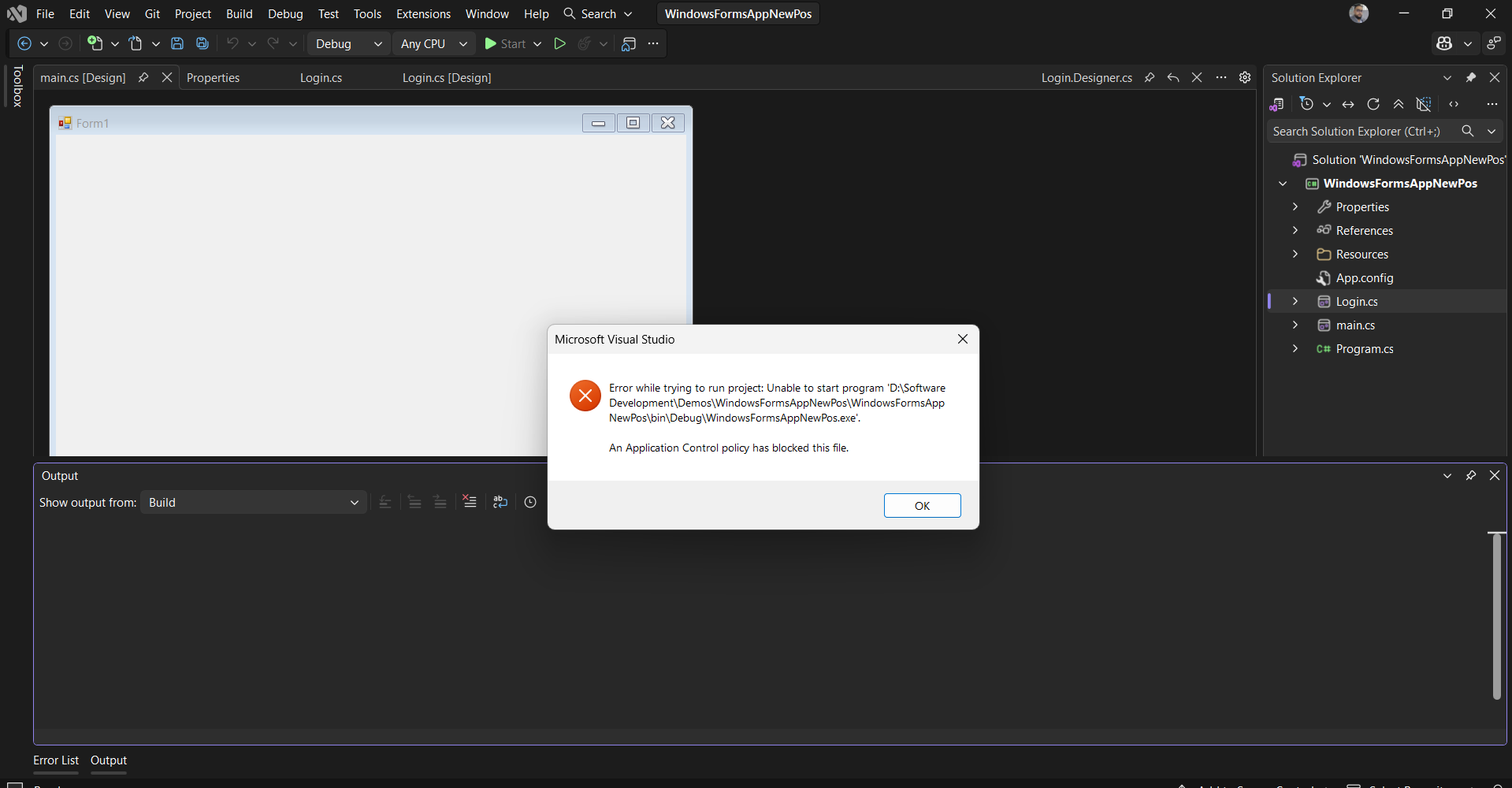This screenshot has width=1512, height=788.
Task: Open the document tab settings gear
Action: click(1245, 77)
